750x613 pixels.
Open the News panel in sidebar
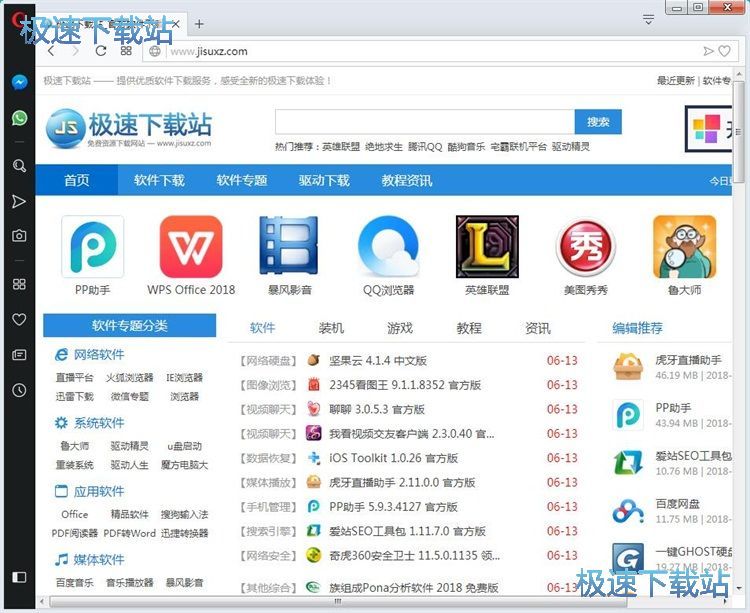pos(19,355)
